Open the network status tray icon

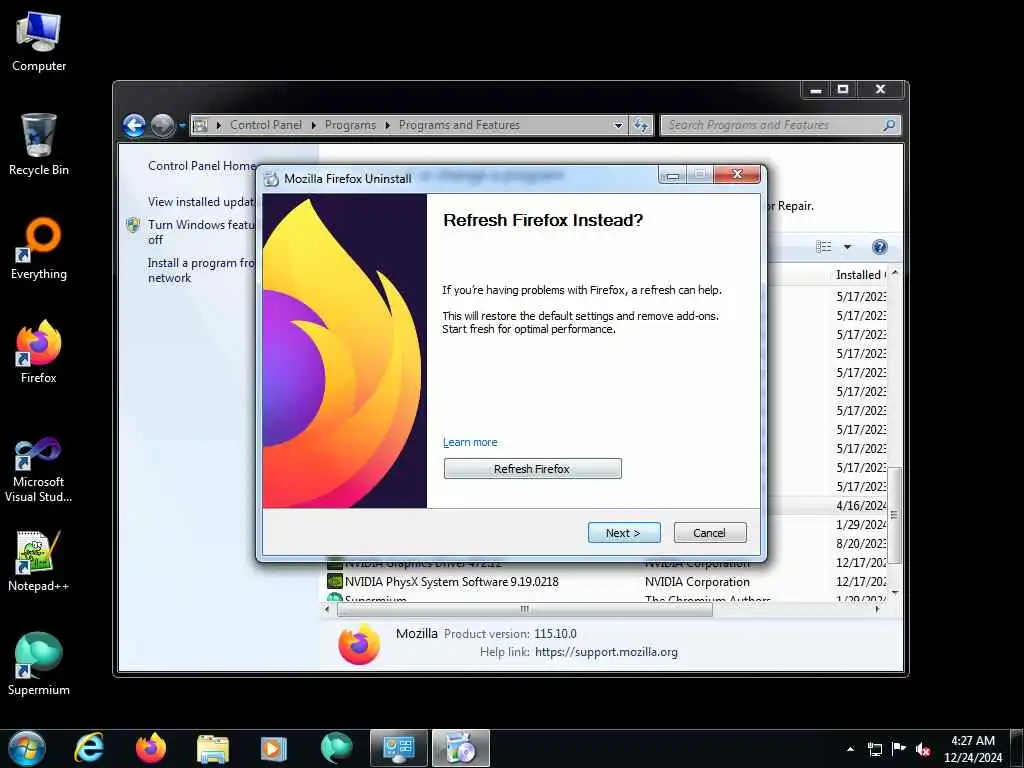coord(874,749)
